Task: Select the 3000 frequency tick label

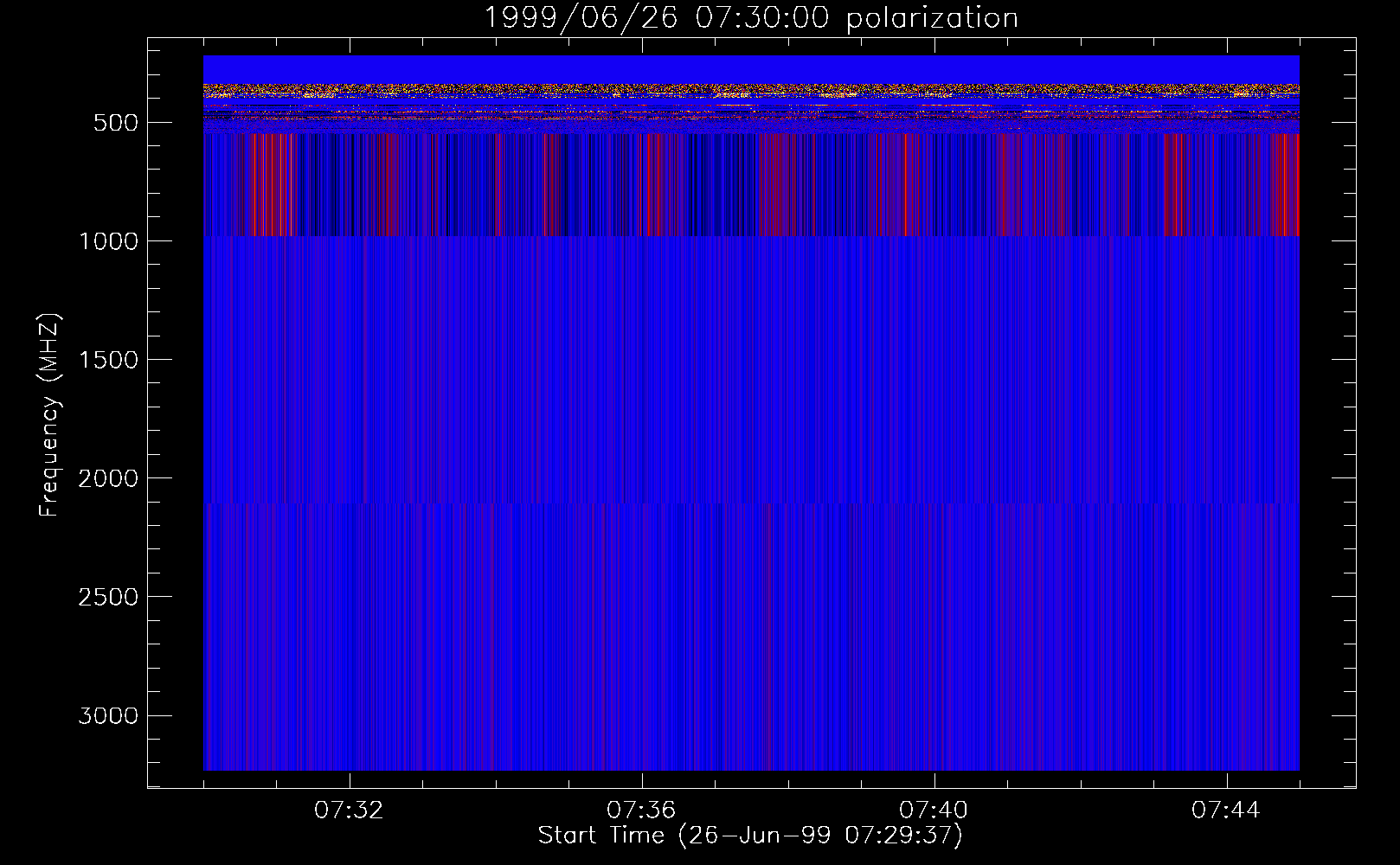Action: tap(108, 715)
